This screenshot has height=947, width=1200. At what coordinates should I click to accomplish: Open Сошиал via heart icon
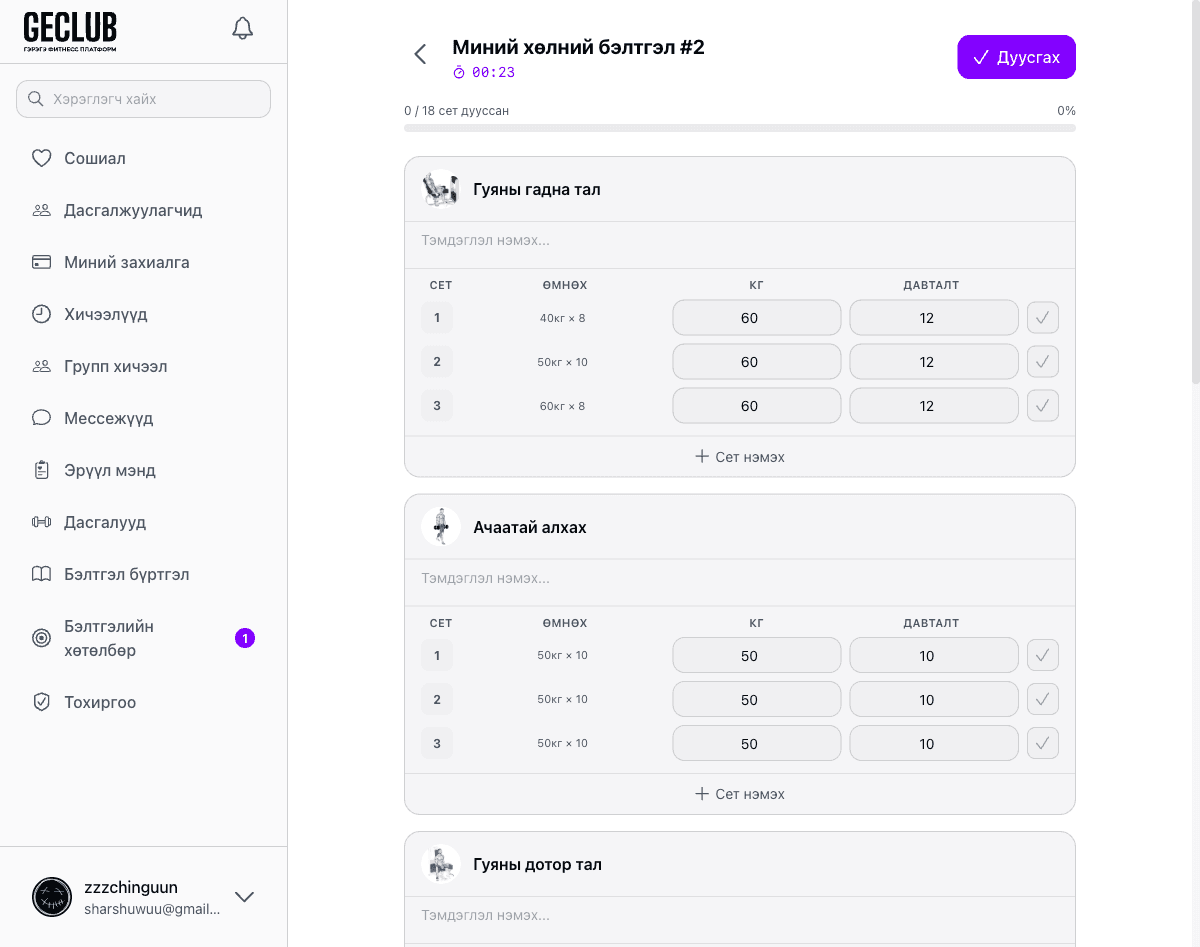pos(41,158)
